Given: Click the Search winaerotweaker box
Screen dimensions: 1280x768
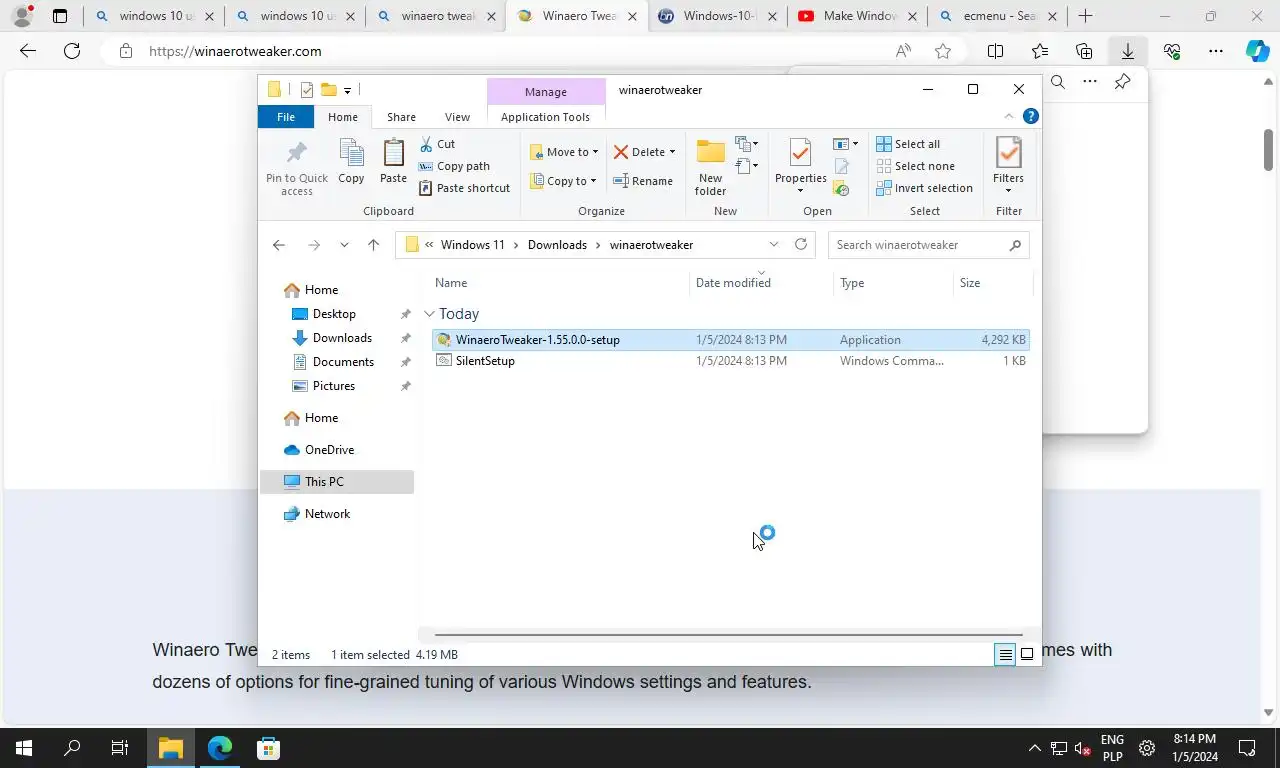Looking at the screenshot, I should (x=928, y=245).
